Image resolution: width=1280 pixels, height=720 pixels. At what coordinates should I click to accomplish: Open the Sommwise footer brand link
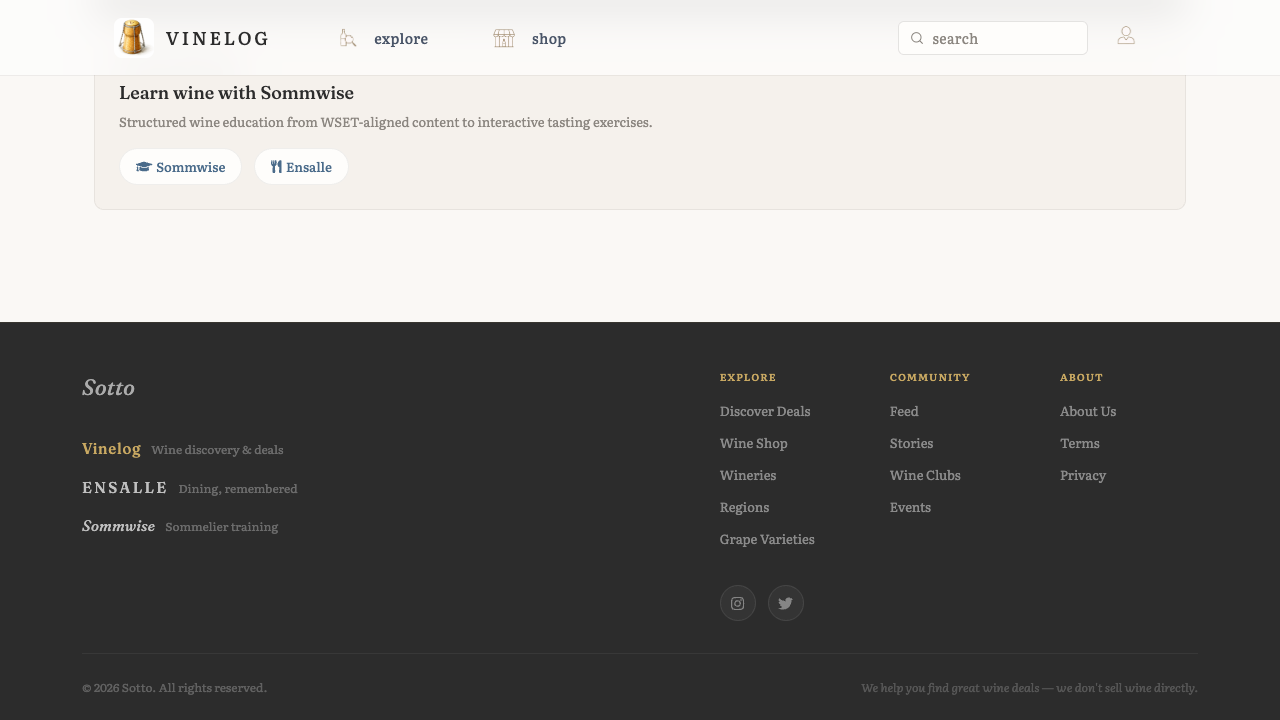pyautogui.click(x=118, y=526)
